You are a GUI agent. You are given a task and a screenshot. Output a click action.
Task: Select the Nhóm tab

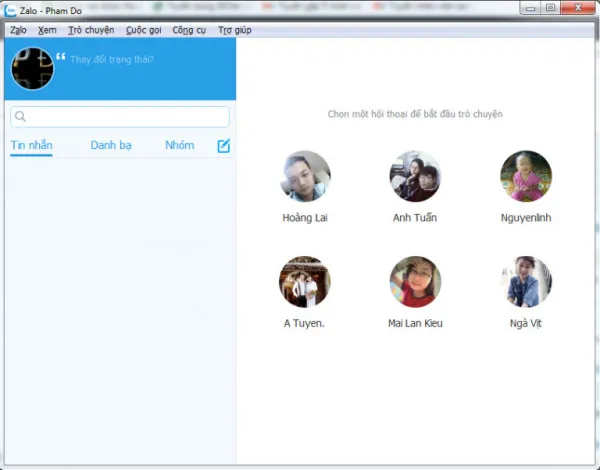(x=180, y=146)
